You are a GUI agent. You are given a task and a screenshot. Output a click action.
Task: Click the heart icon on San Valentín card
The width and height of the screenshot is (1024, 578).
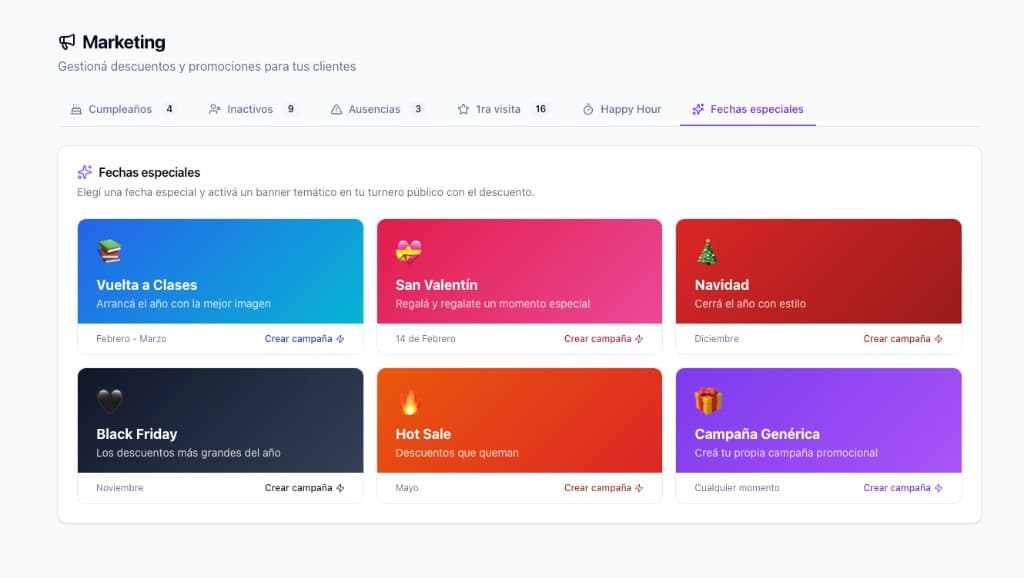(408, 252)
